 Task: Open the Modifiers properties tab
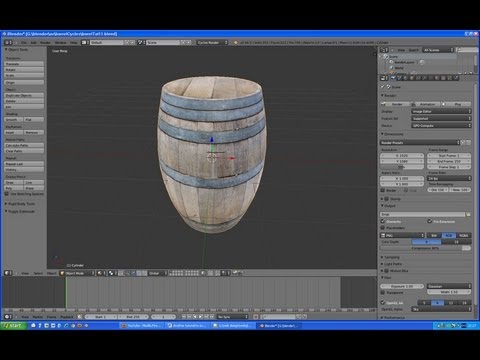tap(425, 78)
